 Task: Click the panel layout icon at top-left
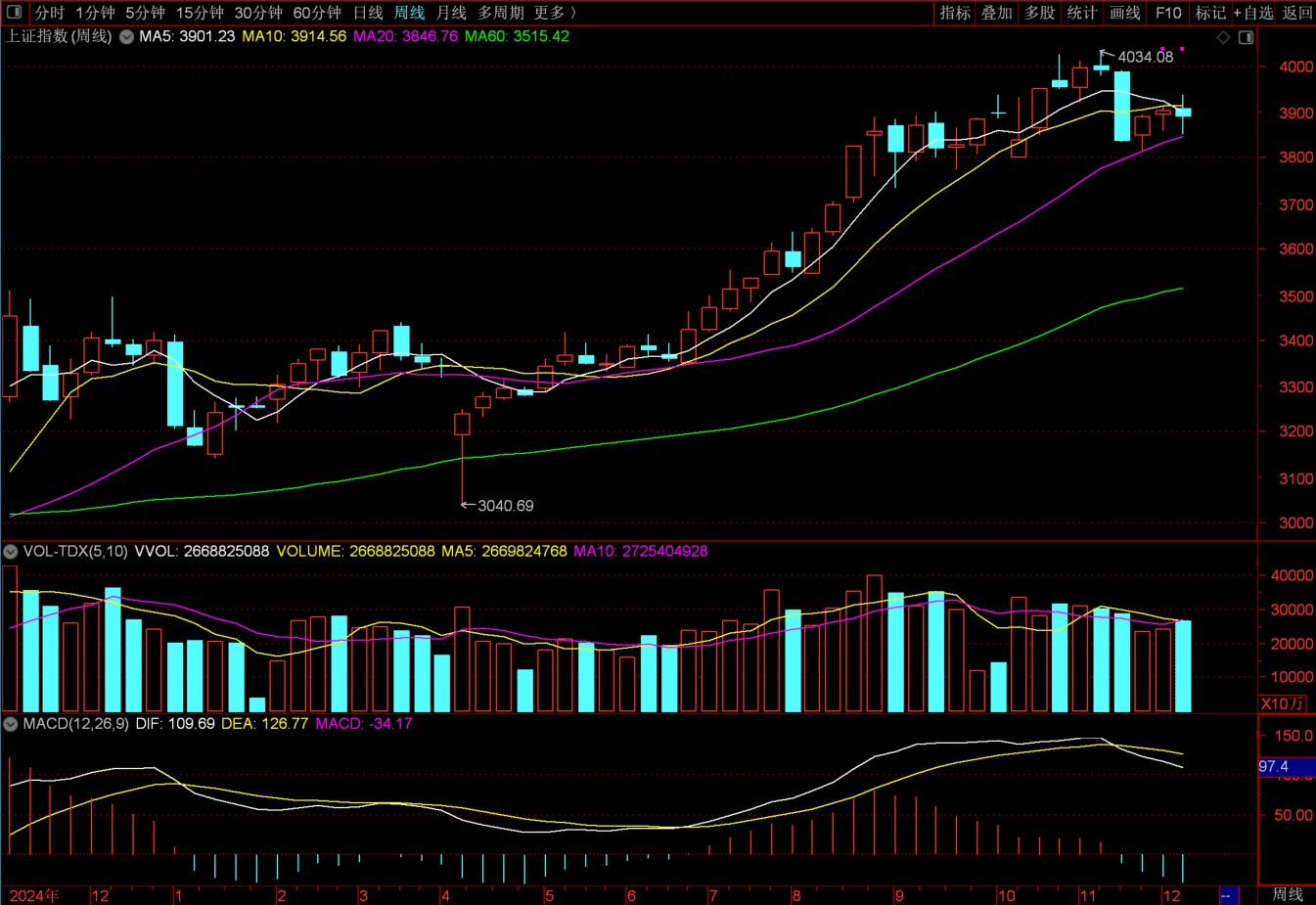click(x=14, y=13)
